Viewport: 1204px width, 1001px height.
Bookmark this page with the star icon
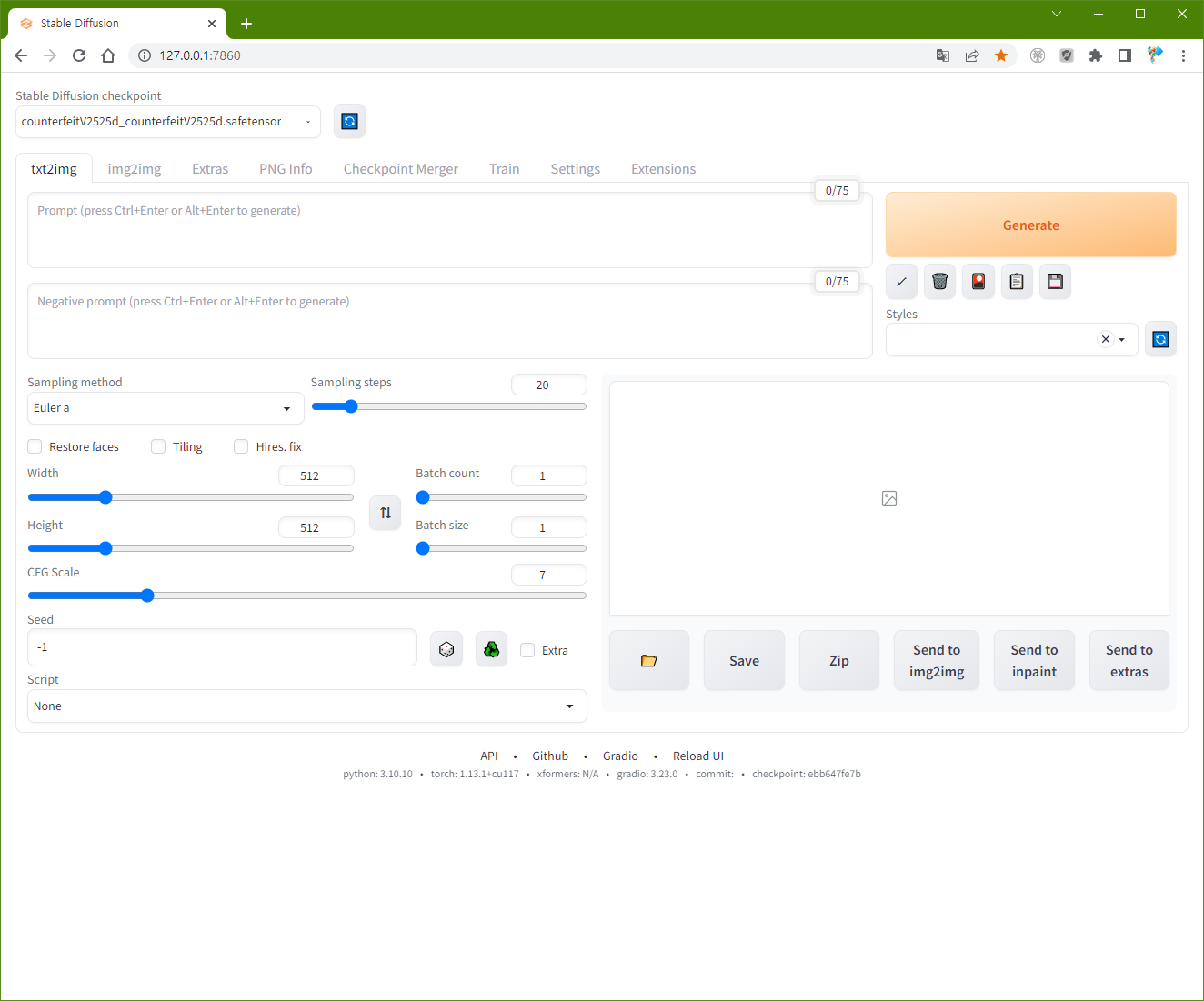click(x=1001, y=55)
